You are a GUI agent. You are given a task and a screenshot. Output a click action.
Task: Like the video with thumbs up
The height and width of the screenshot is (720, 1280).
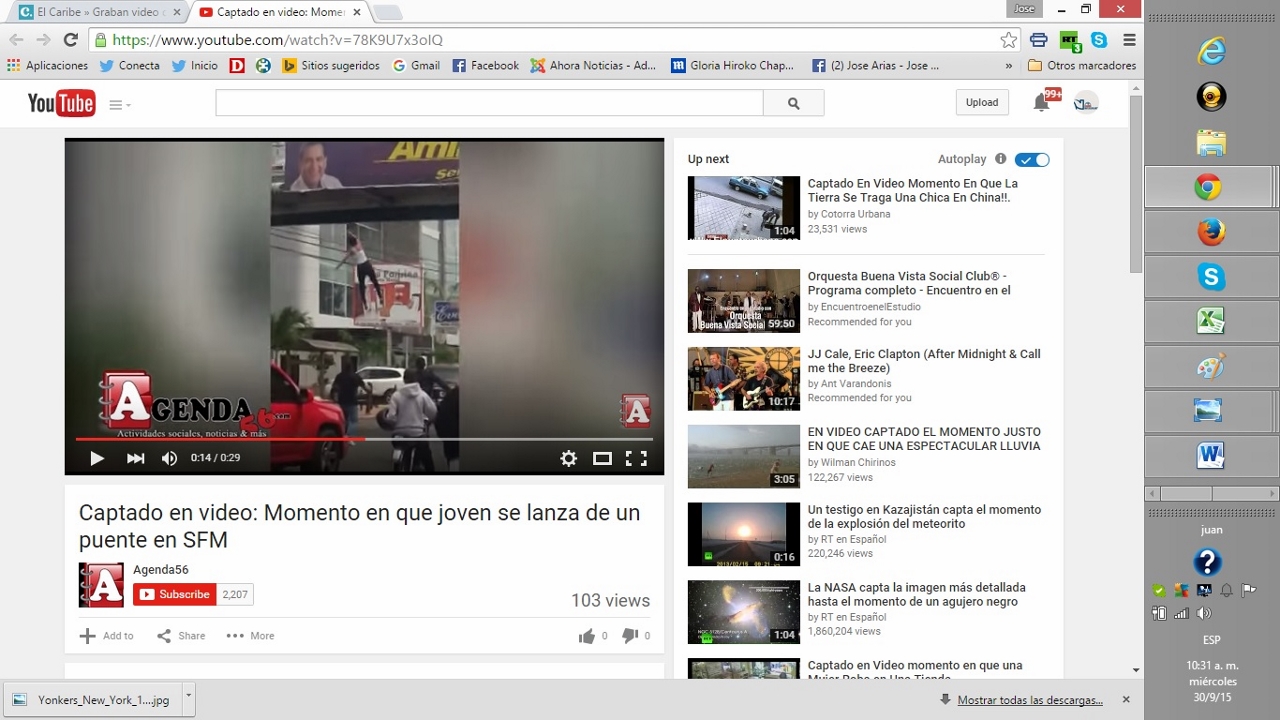[586, 636]
